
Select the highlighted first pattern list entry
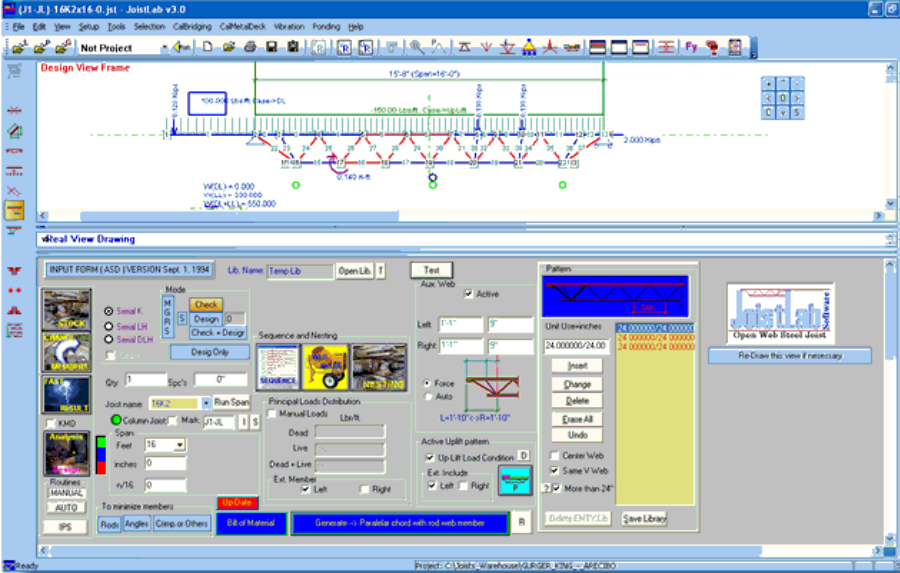click(655, 328)
